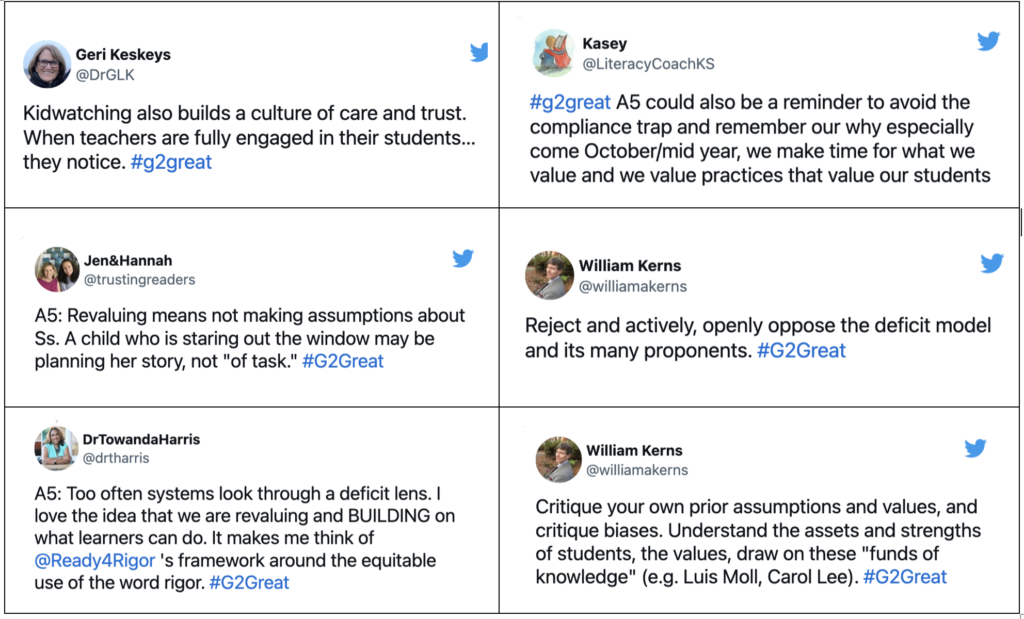Click #G2Great hashtag in Jen&Hannah tweet
This screenshot has height=619, width=1024.
pyautogui.click(x=343, y=361)
